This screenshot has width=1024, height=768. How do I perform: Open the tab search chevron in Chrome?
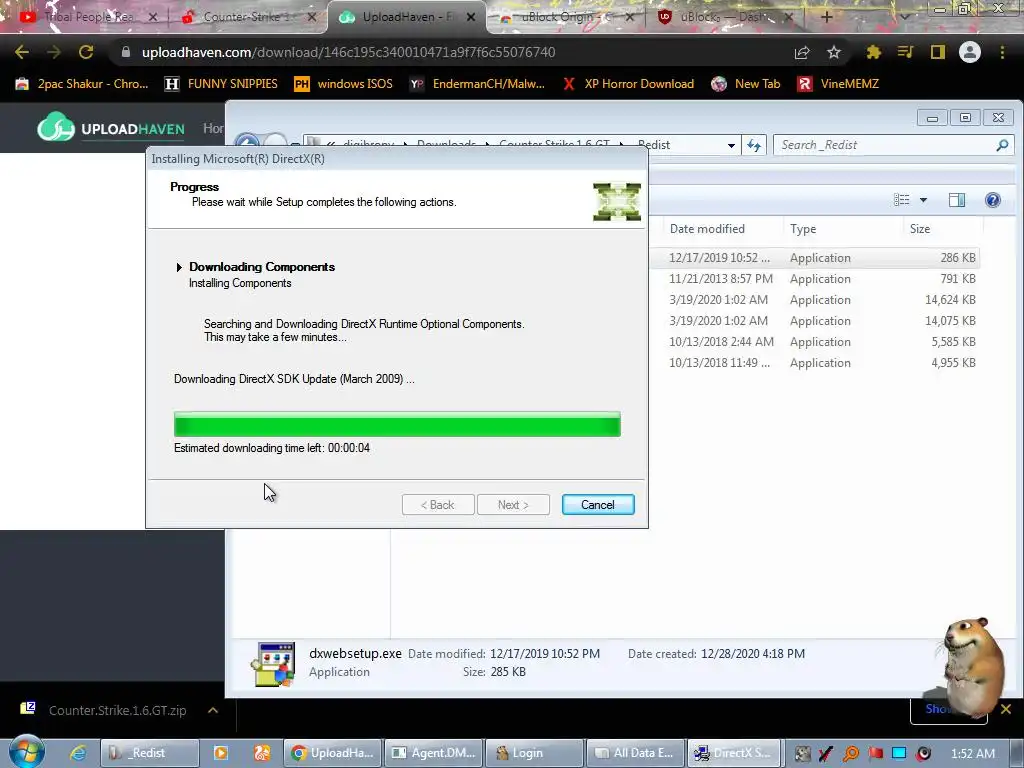point(904,17)
